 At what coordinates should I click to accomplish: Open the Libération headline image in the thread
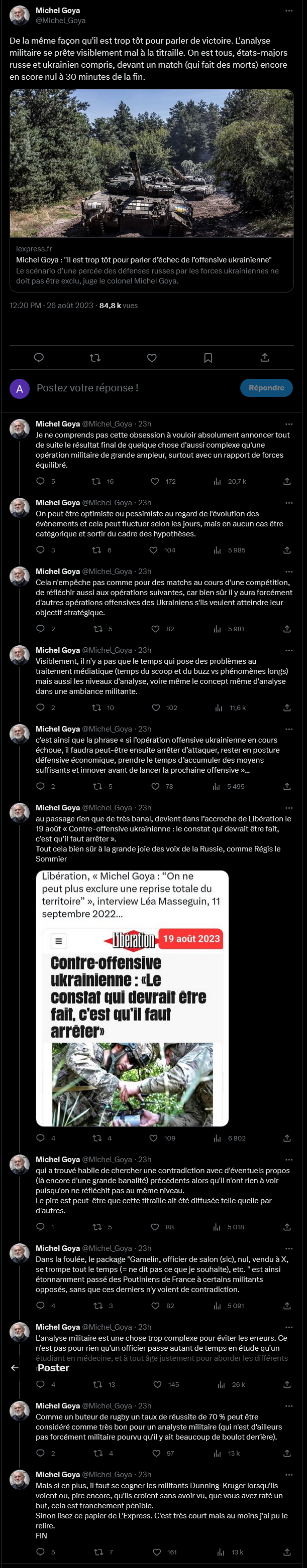tap(132, 997)
